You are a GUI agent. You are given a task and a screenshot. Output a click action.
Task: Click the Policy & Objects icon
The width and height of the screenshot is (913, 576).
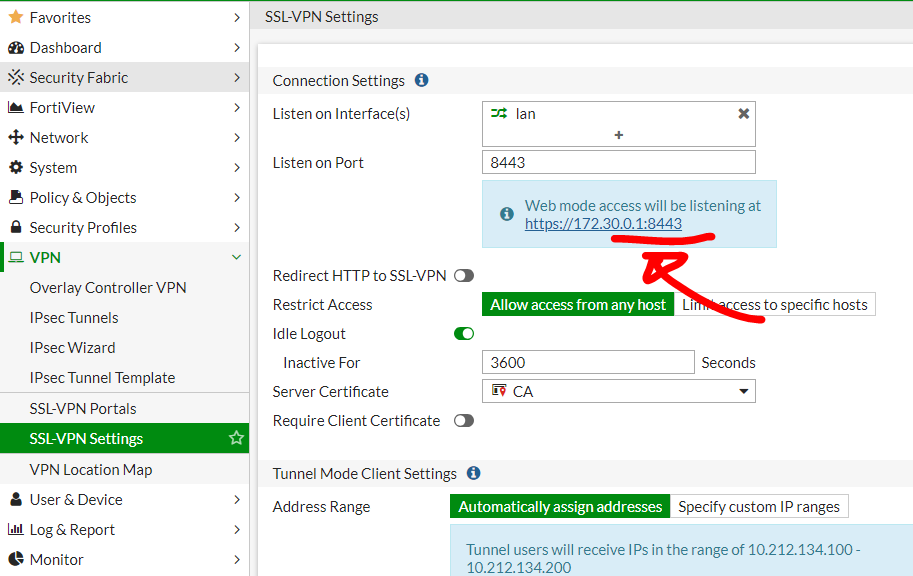click(x=16, y=197)
